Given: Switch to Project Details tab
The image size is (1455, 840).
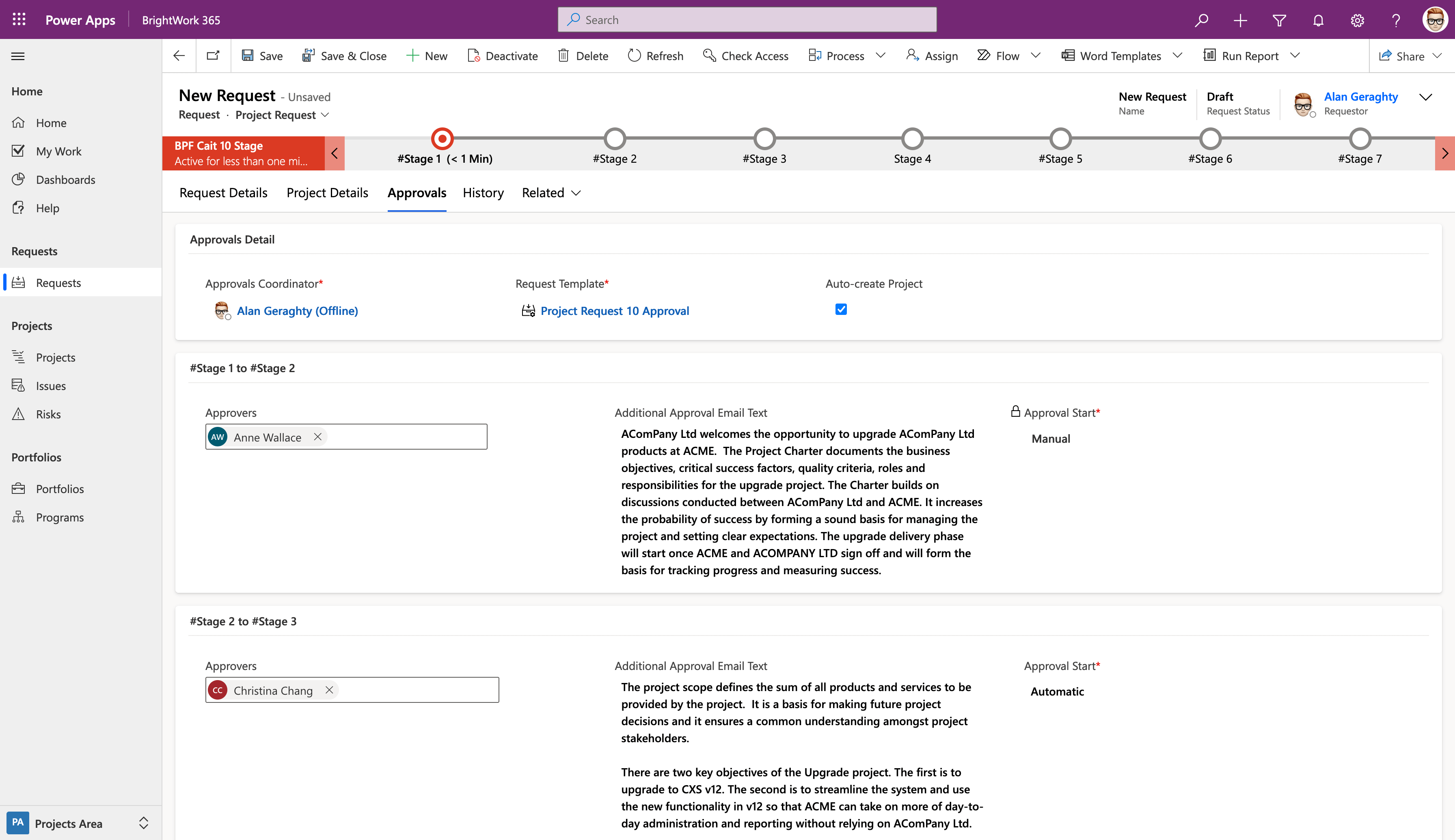Looking at the screenshot, I should 327,193.
